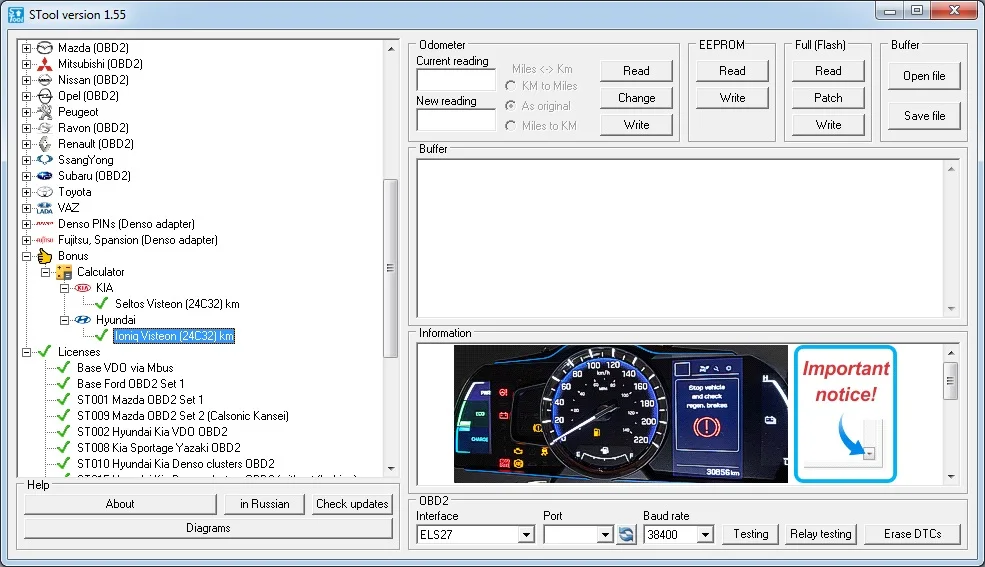Click the Erase DTCs button
Viewport: 985px width, 567px height.
coord(910,534)
